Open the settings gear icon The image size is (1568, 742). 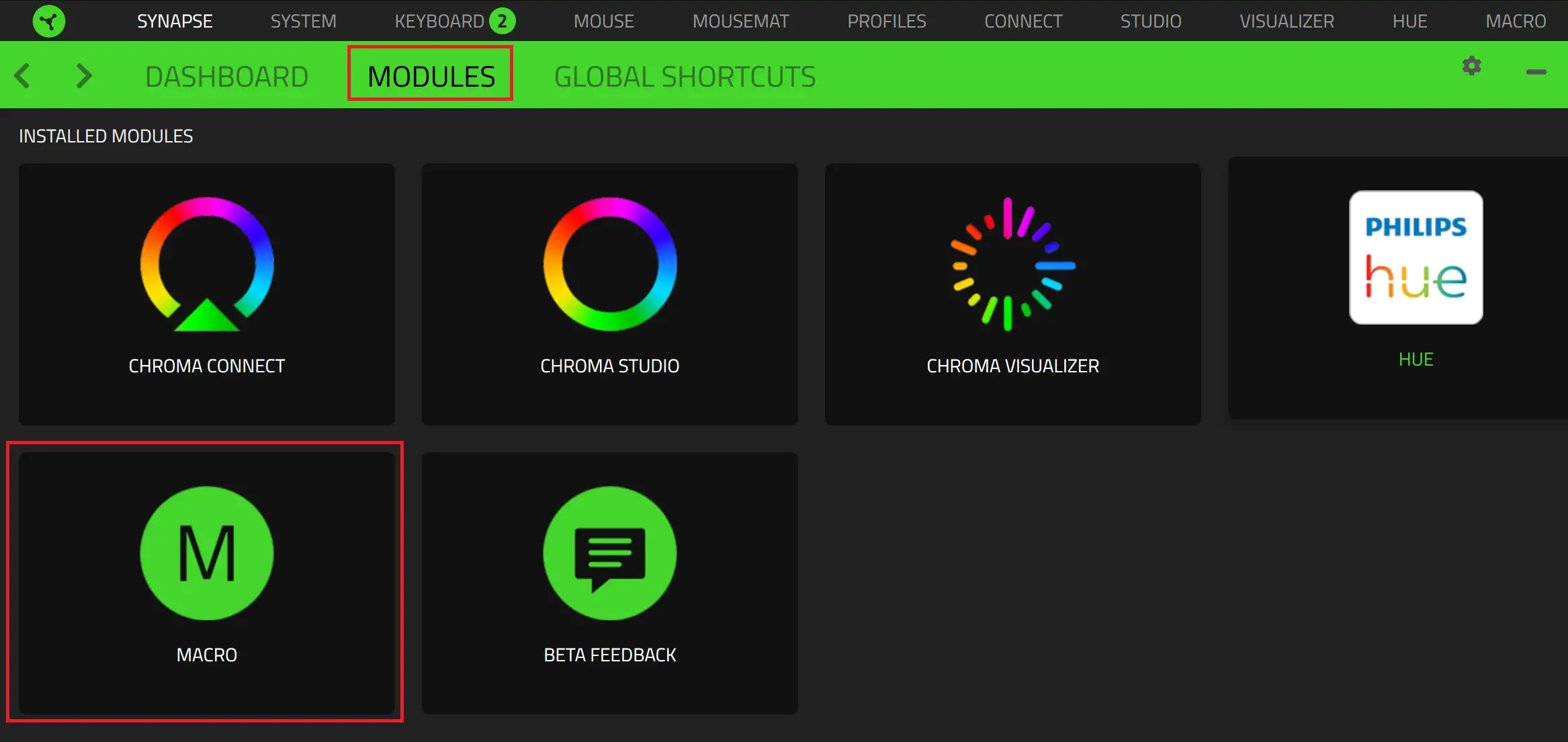(x=1471, y=67)
